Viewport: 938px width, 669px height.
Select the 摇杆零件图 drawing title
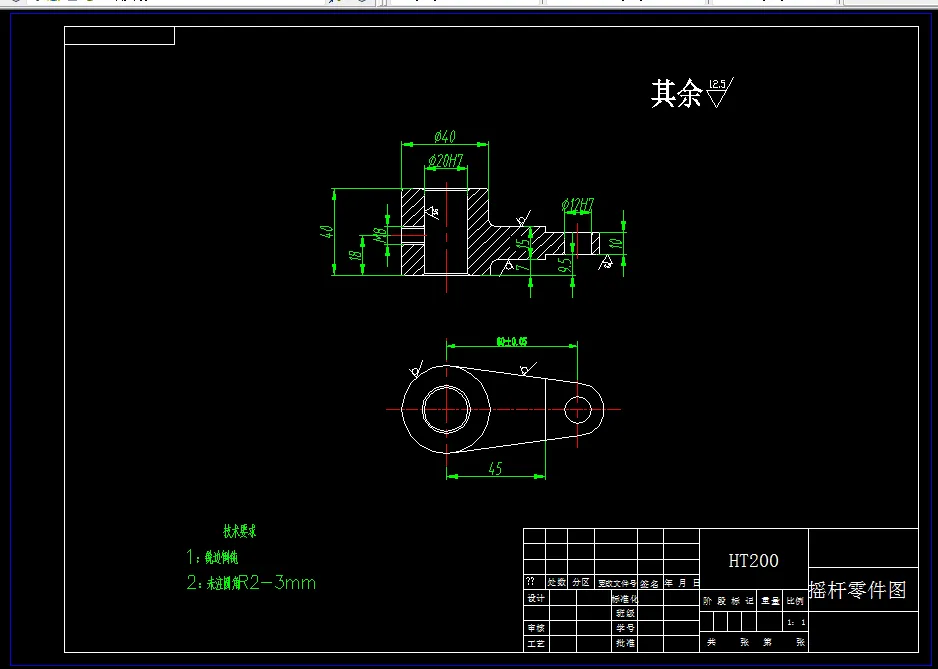[x=858, y=590]
